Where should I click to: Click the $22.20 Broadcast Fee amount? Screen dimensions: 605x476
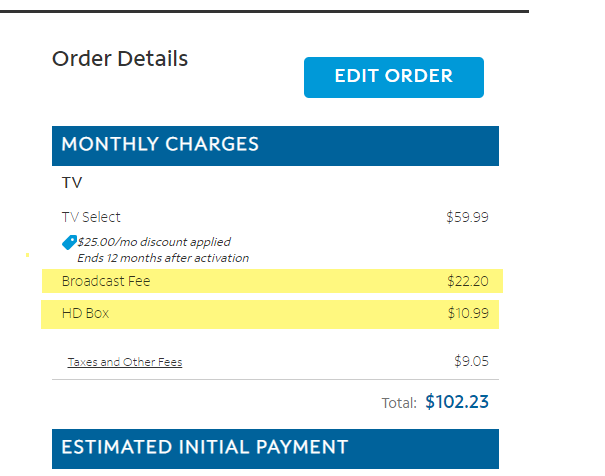pos(467,281)
